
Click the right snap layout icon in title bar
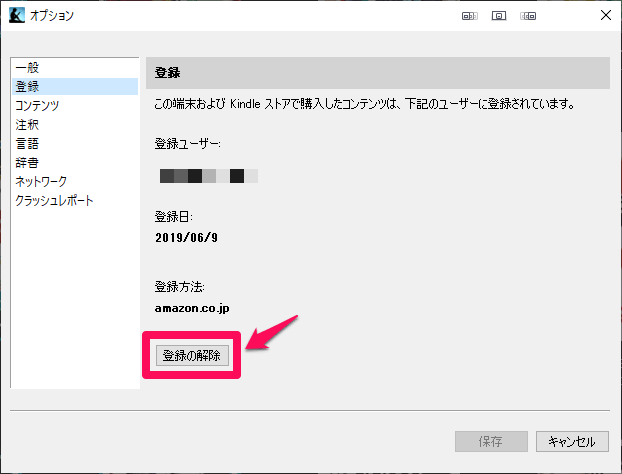528,16
